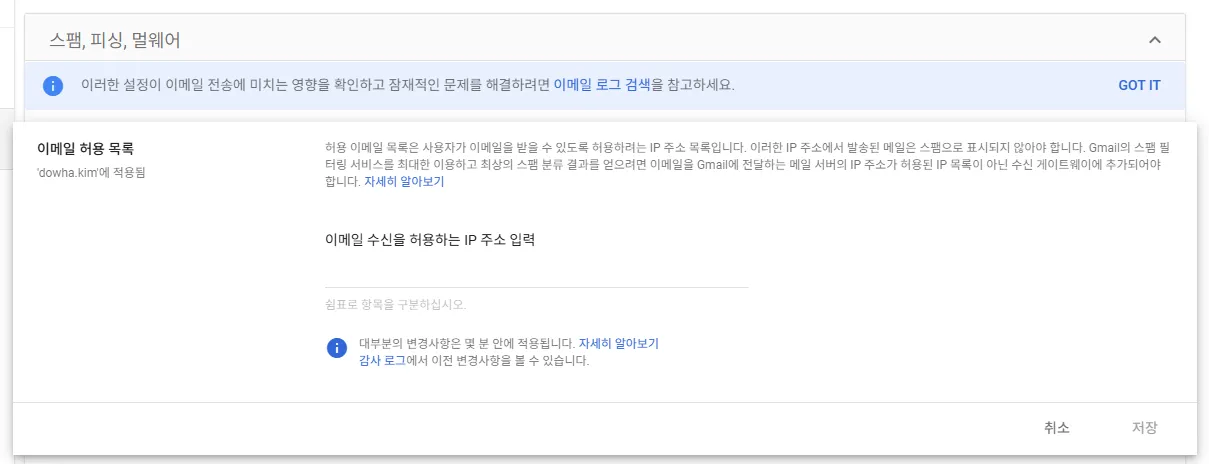Click the 이메일 수신을 허용하는 IP 주소 입력 label

(x=431, y=240)
